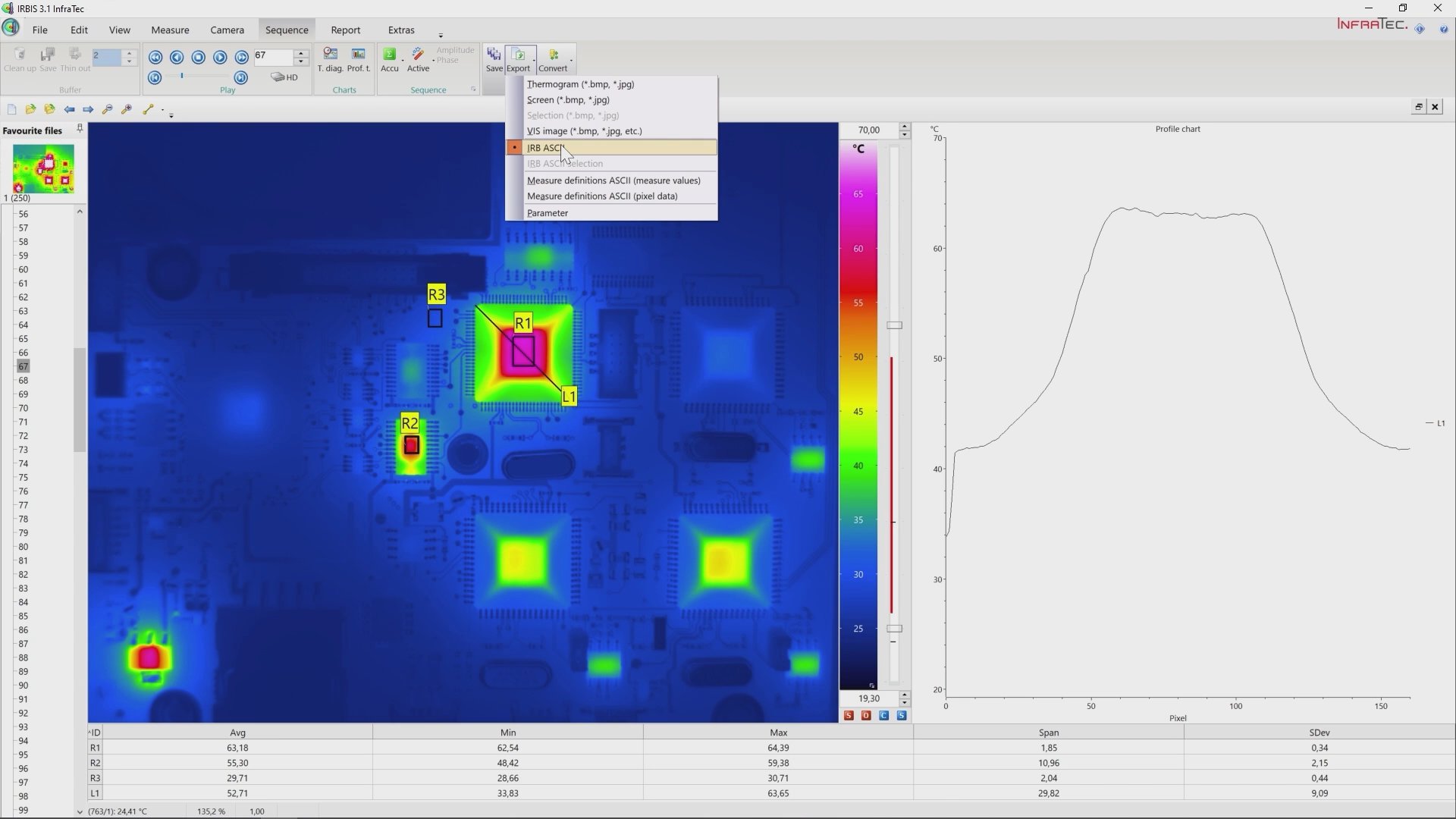Viewport: 1456px width, 819px height.
Task: Click upper temperature range slider handle
Action: (x=894, y=325)
